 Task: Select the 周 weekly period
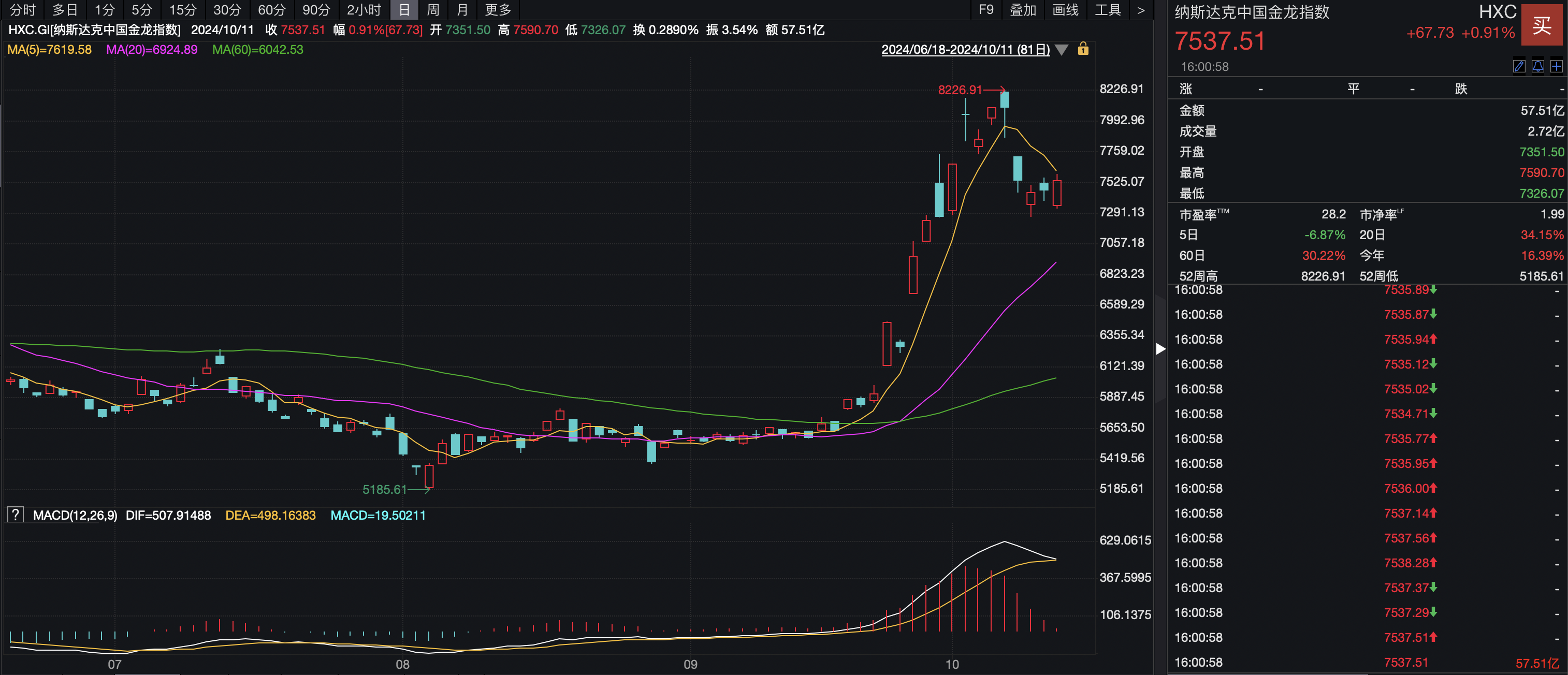[x=433, y=10]
